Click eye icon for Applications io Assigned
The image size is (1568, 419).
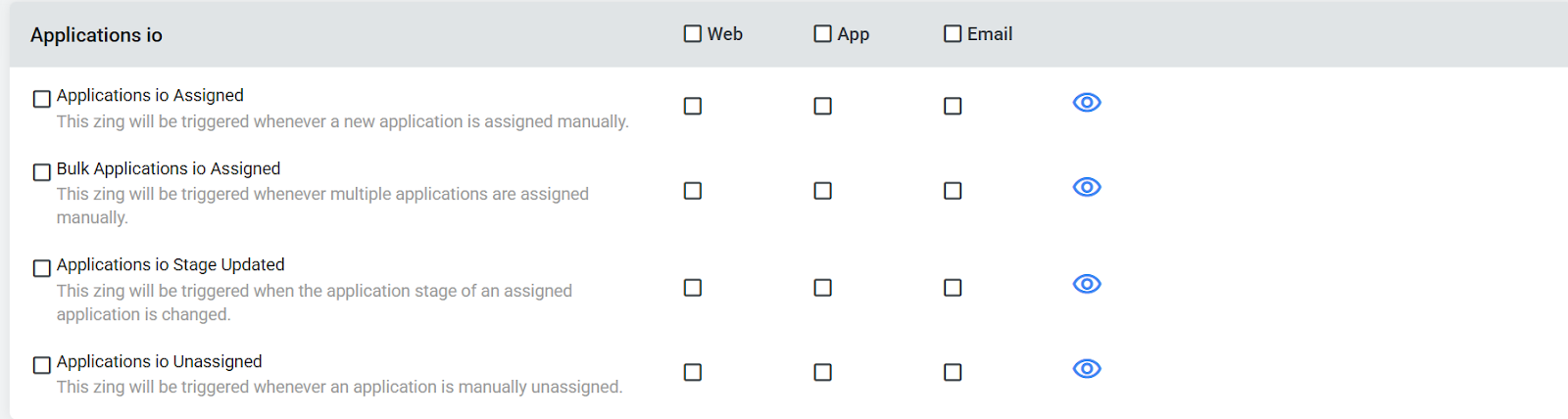click(x=1087, y=103)
